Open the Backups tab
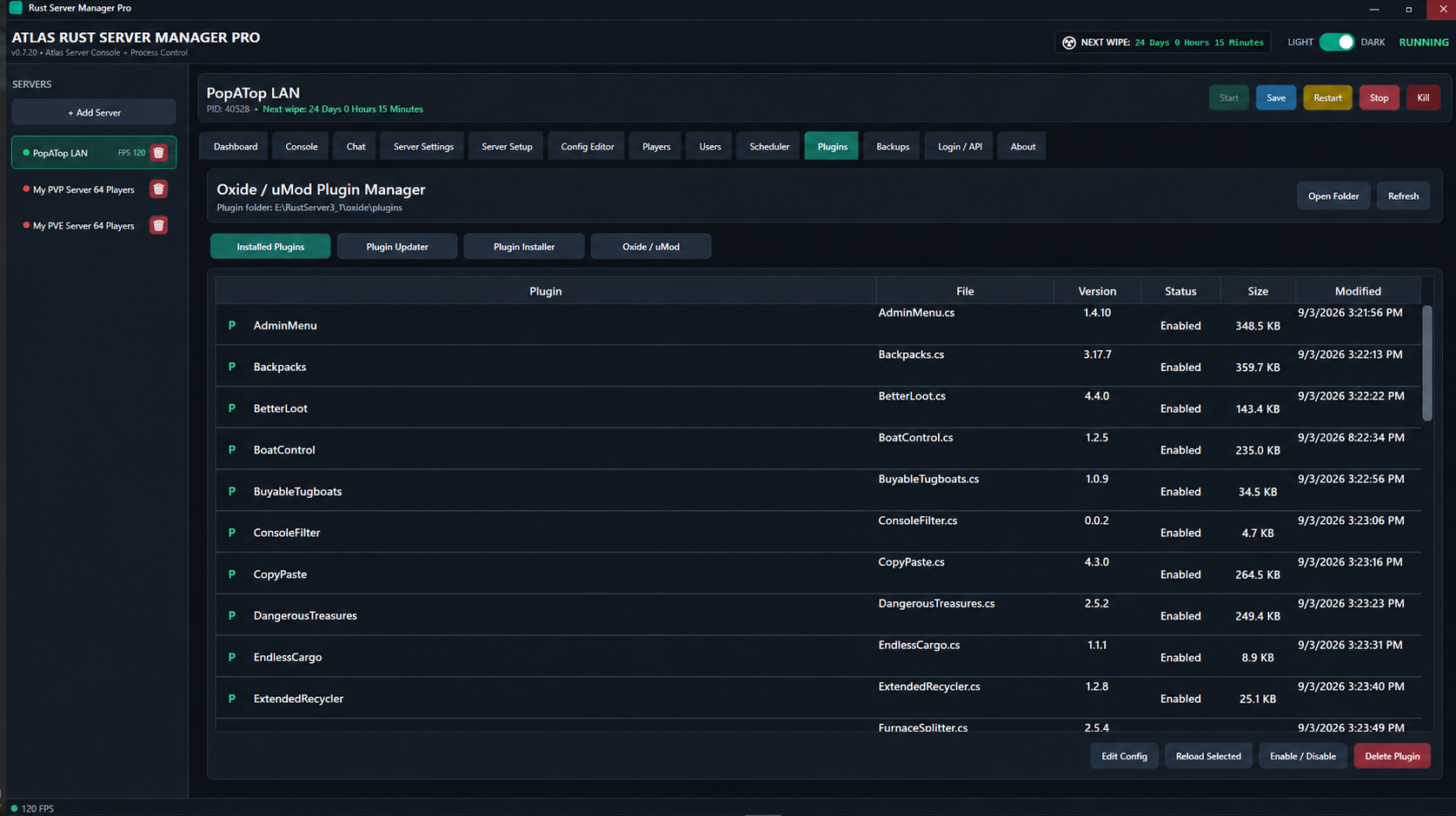Image resolution: width=1456 pixels, height=816 pixels. [x=893, y=147]
